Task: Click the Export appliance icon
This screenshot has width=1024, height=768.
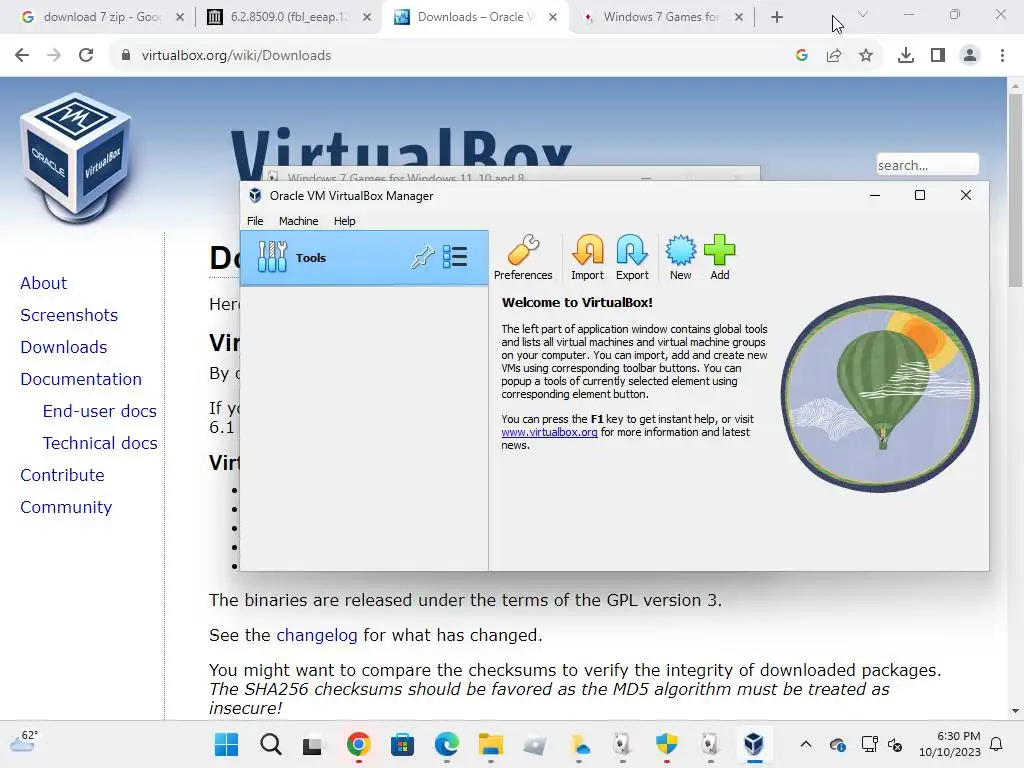Action: tap(632, 257)
